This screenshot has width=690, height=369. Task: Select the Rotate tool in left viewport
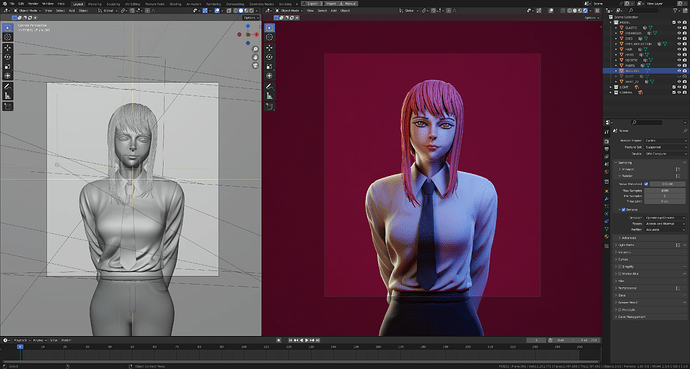click(x=8, y=57)
